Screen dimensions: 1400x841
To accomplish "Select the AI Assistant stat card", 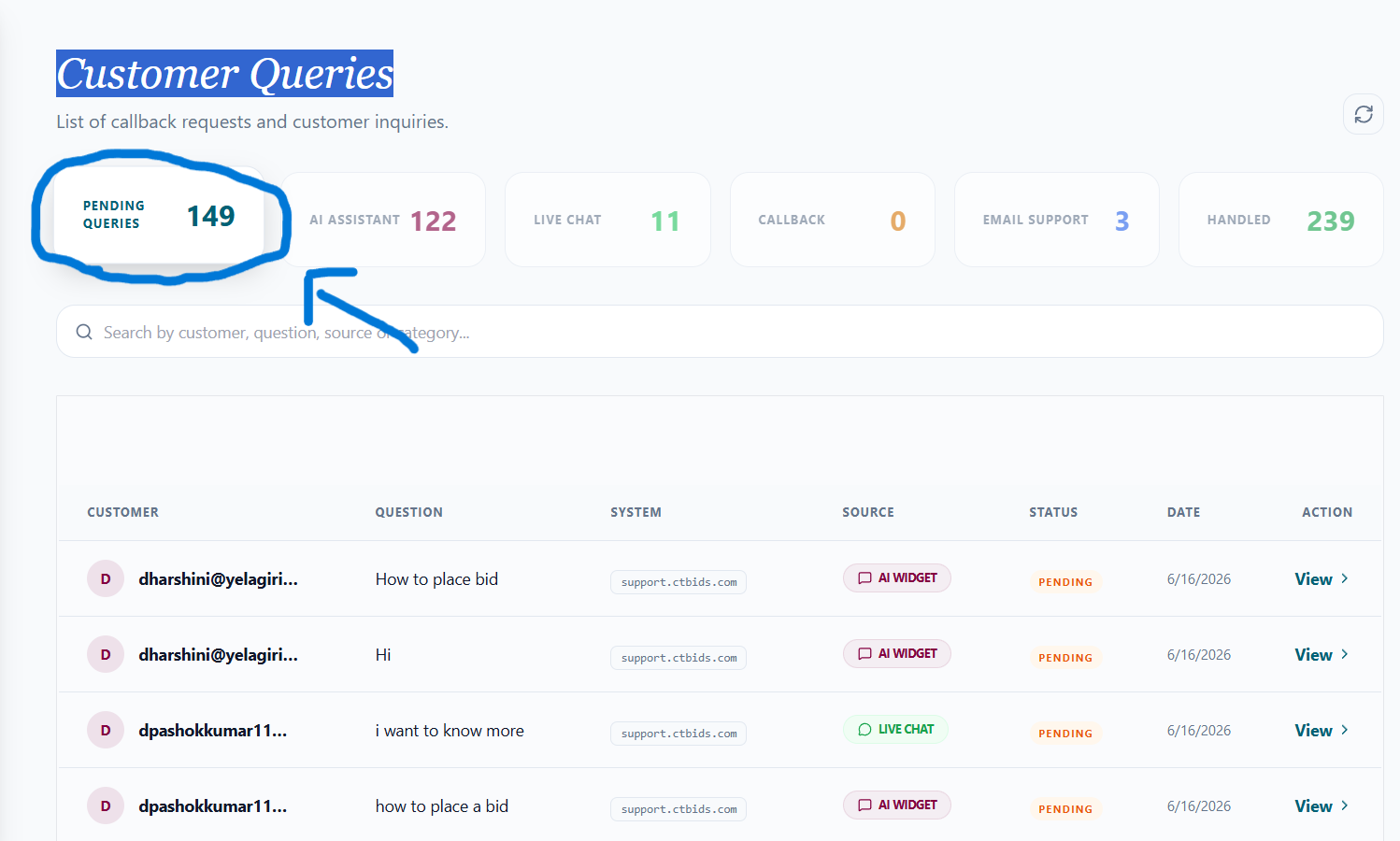I will [x=383, y=220].
